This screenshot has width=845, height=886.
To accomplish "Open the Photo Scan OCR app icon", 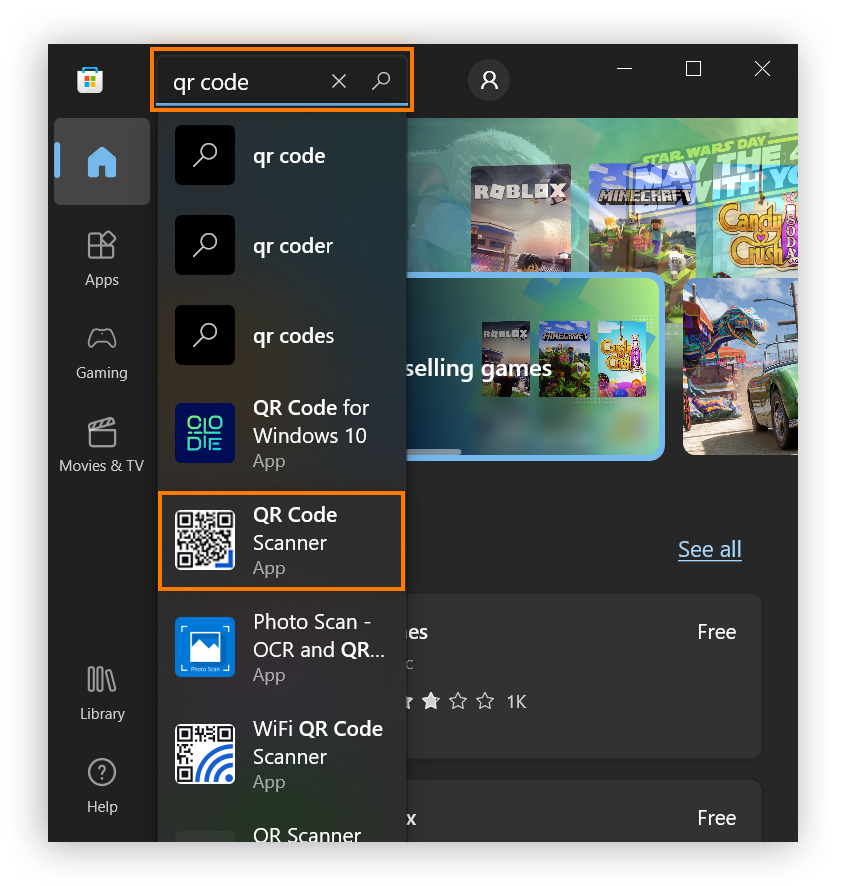I will 204,647.
